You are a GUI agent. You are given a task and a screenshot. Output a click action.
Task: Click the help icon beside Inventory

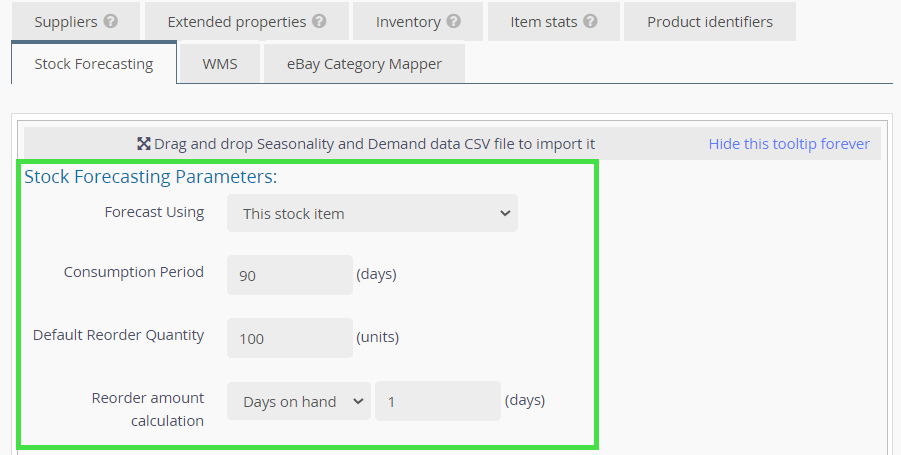click(x=454, y=21)
